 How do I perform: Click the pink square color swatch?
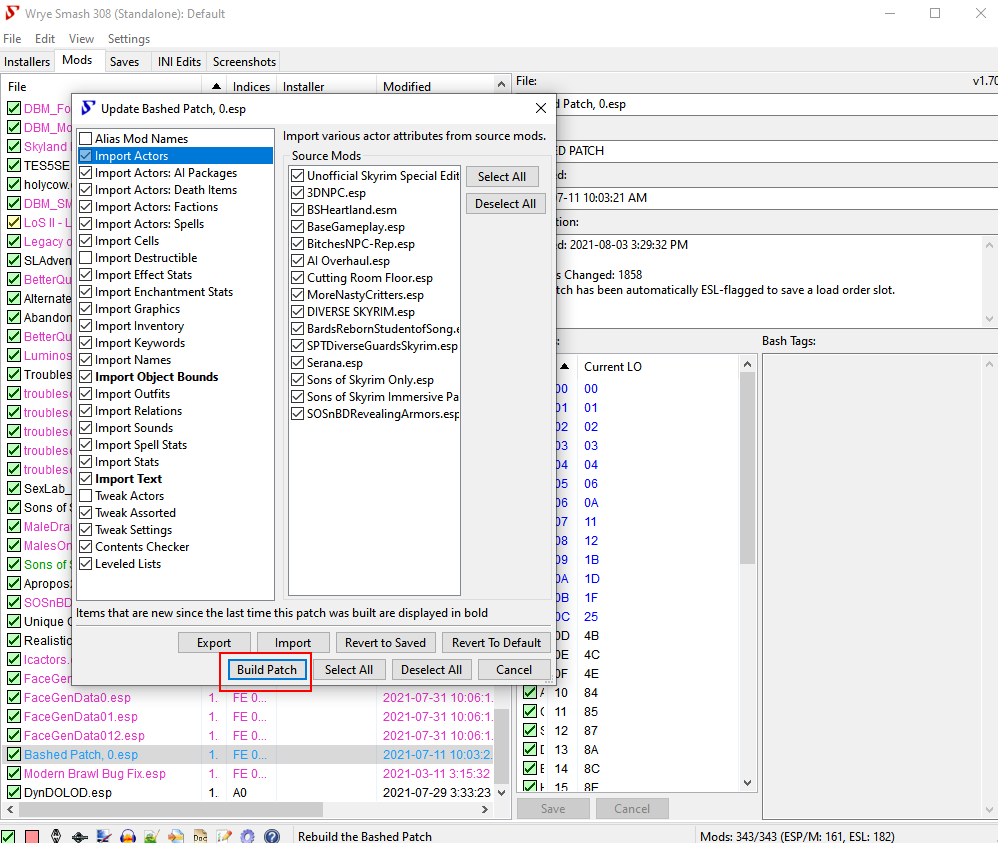click(x=32, y=834)
